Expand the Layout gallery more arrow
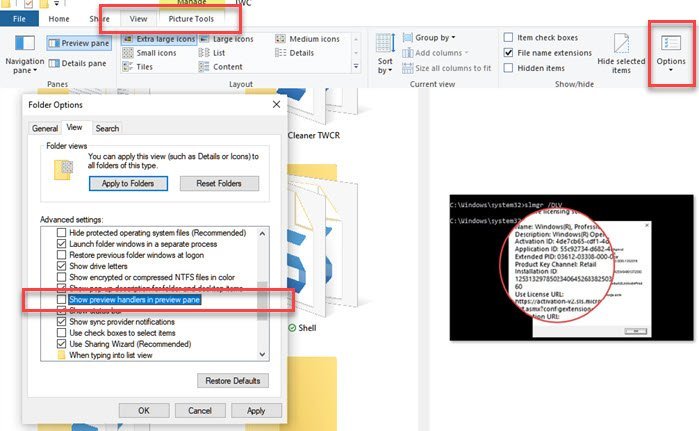The width and height of the screenshot is (699, 431). (356, 67)
